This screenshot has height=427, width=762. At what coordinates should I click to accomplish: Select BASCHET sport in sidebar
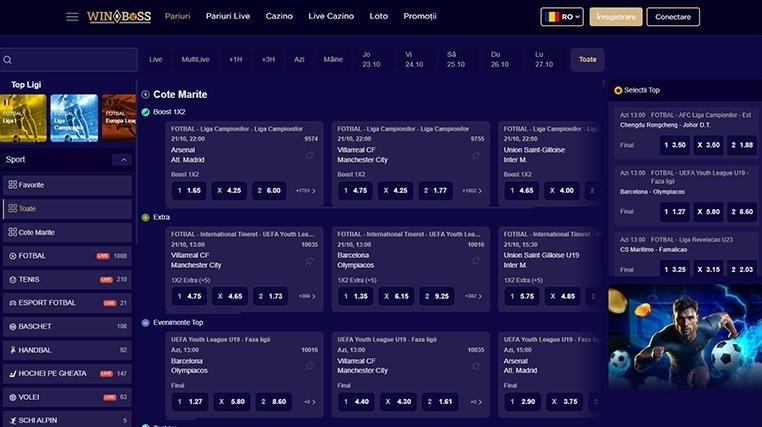point(67,326)
